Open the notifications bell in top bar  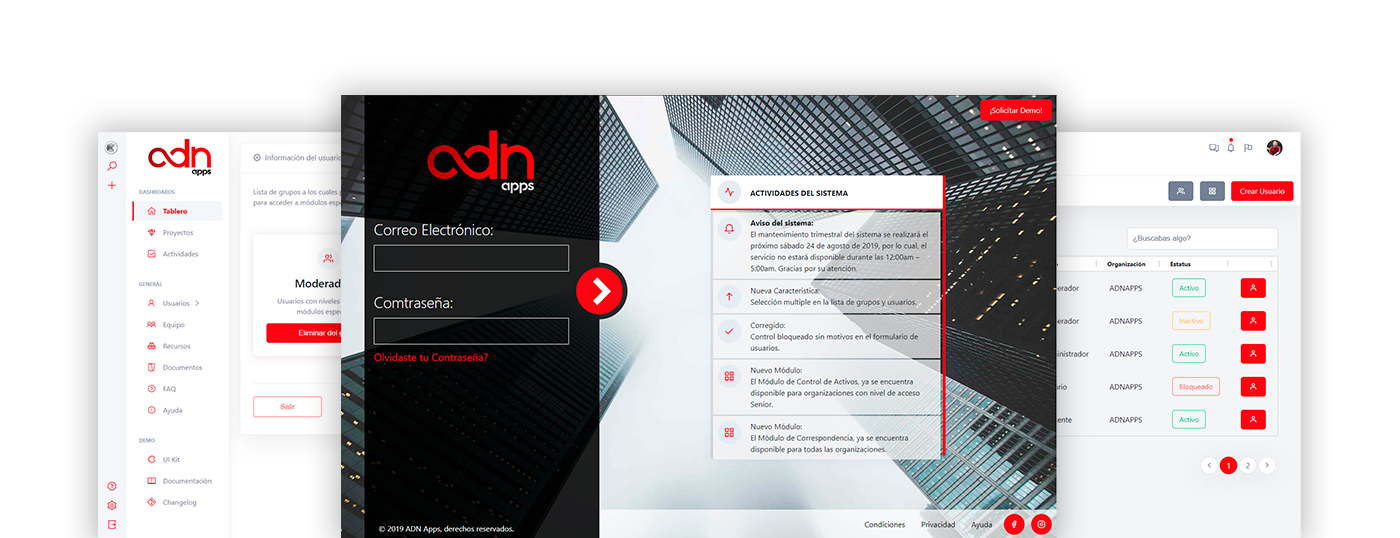[1231, 148]
